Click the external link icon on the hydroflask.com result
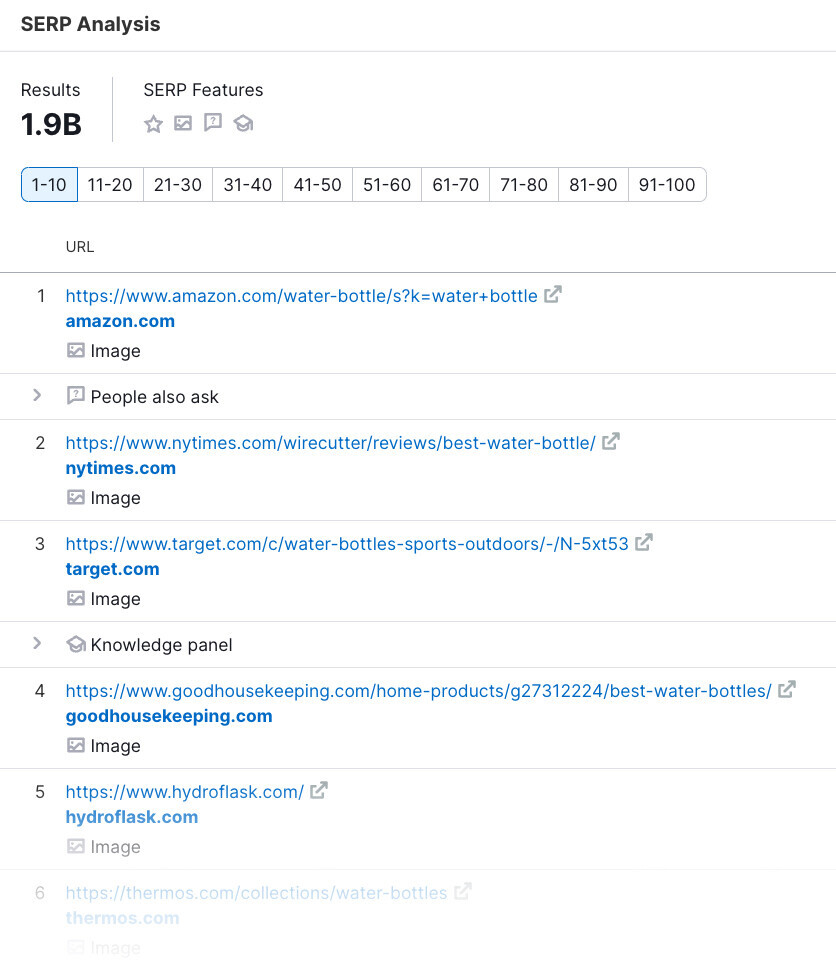836x969 pixels. coord(319,790)
